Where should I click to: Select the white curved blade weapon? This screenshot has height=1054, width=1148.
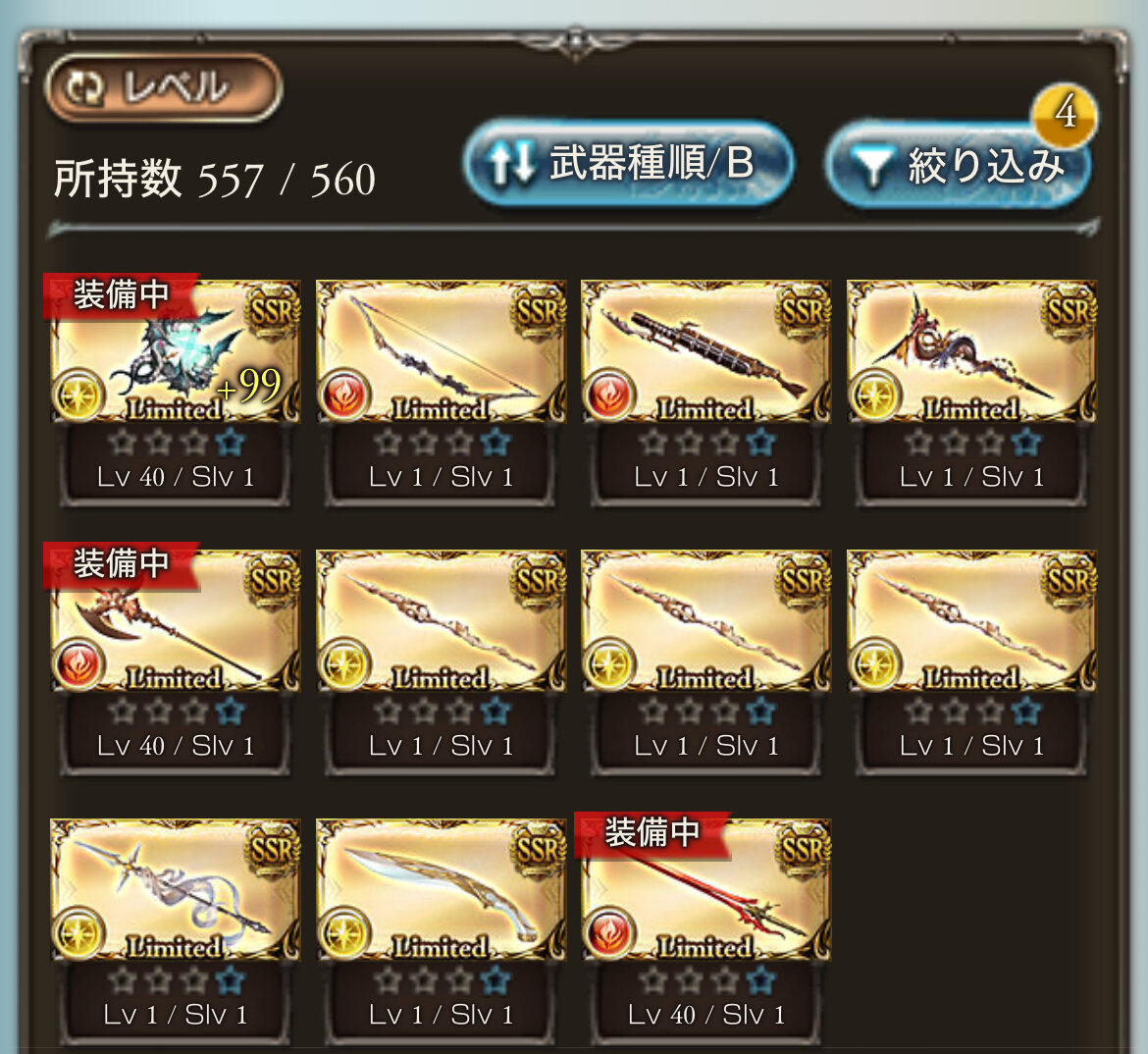(x=441, y=889)
